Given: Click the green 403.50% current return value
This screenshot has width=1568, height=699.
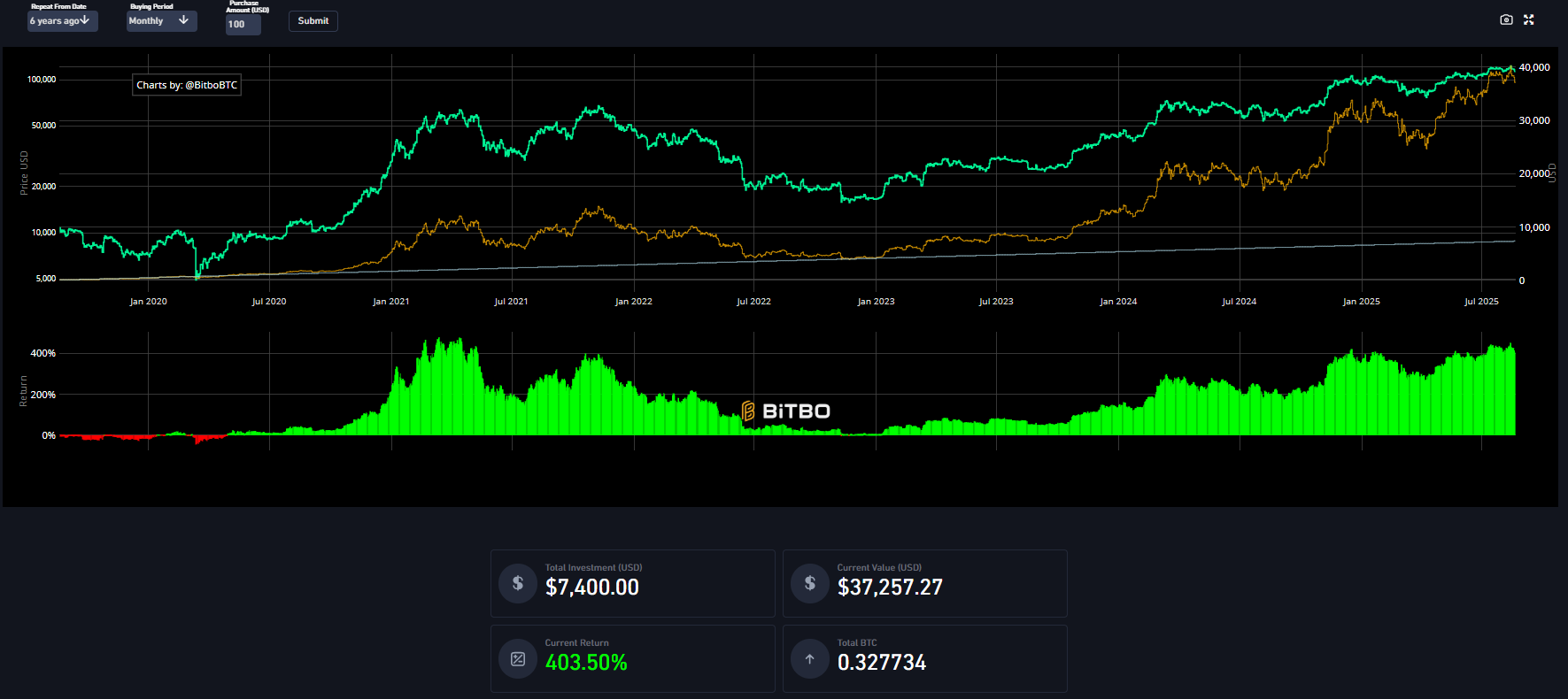Looking at the screenshot, I should pyautogui.click(x=586, y=663).
